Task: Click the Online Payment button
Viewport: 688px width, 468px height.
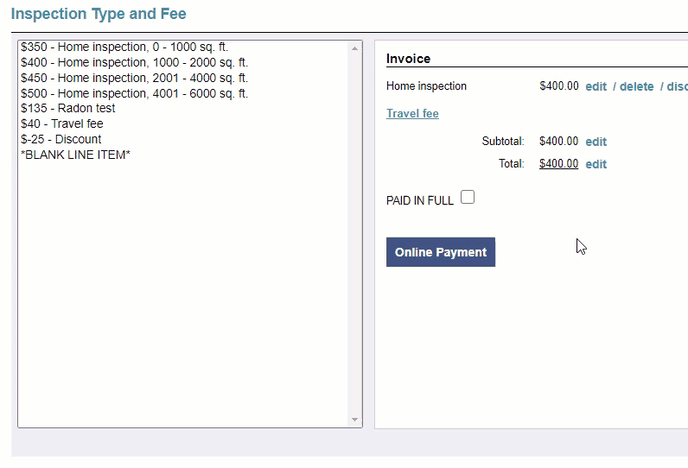Action: click(x=440, y=252)
